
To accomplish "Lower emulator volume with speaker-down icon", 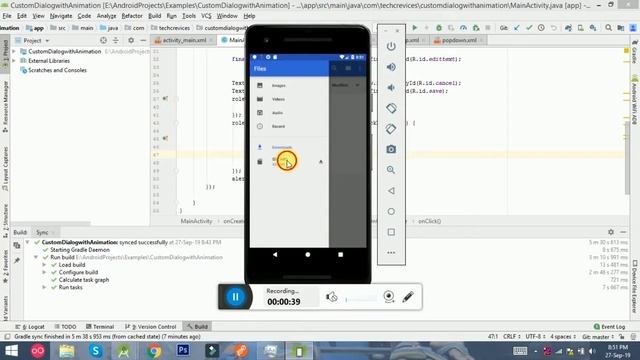I will click(391, 88).
